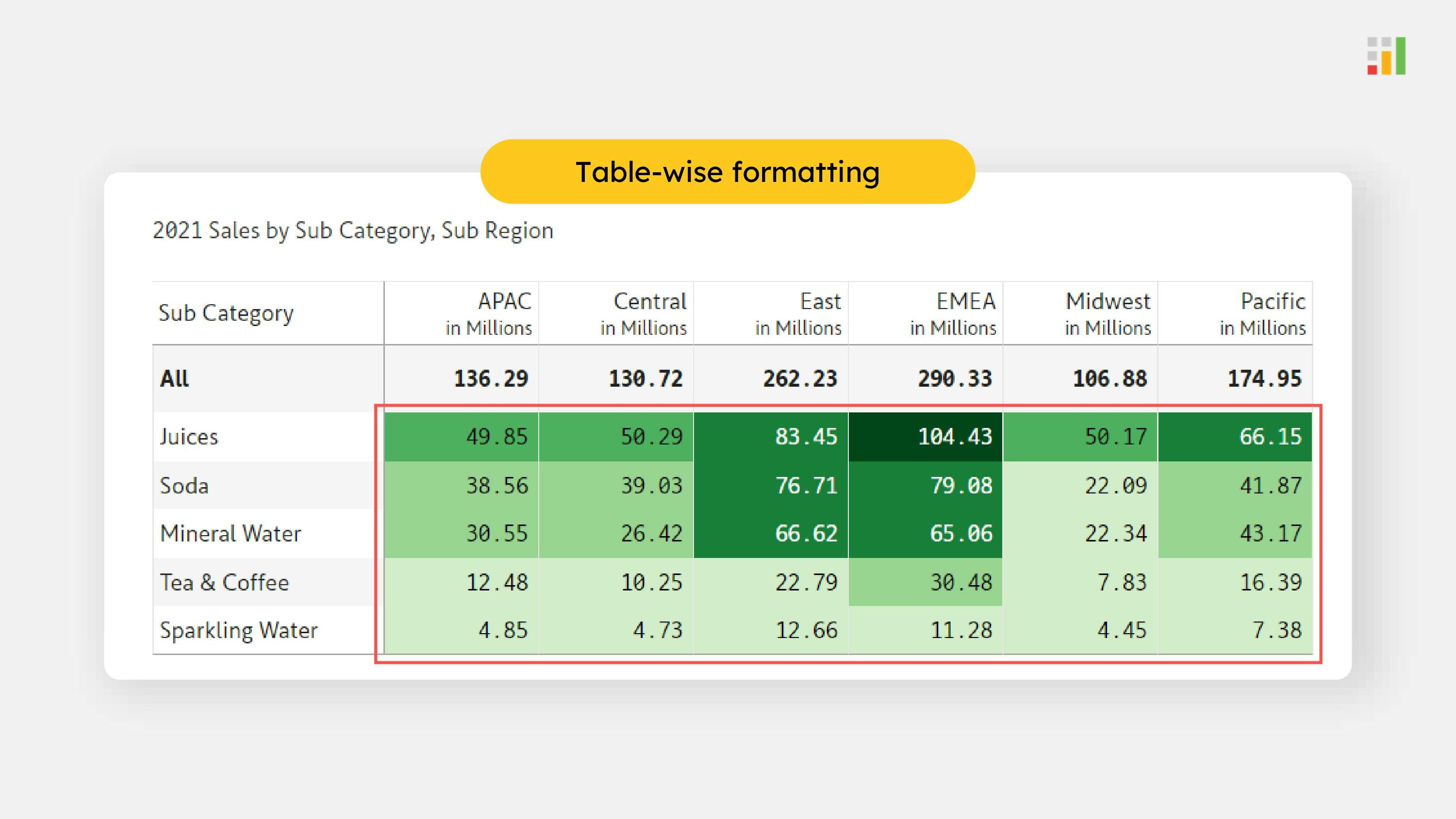Select the All totals row label
Screen dimensions: 1456x819
coord(175,379)
